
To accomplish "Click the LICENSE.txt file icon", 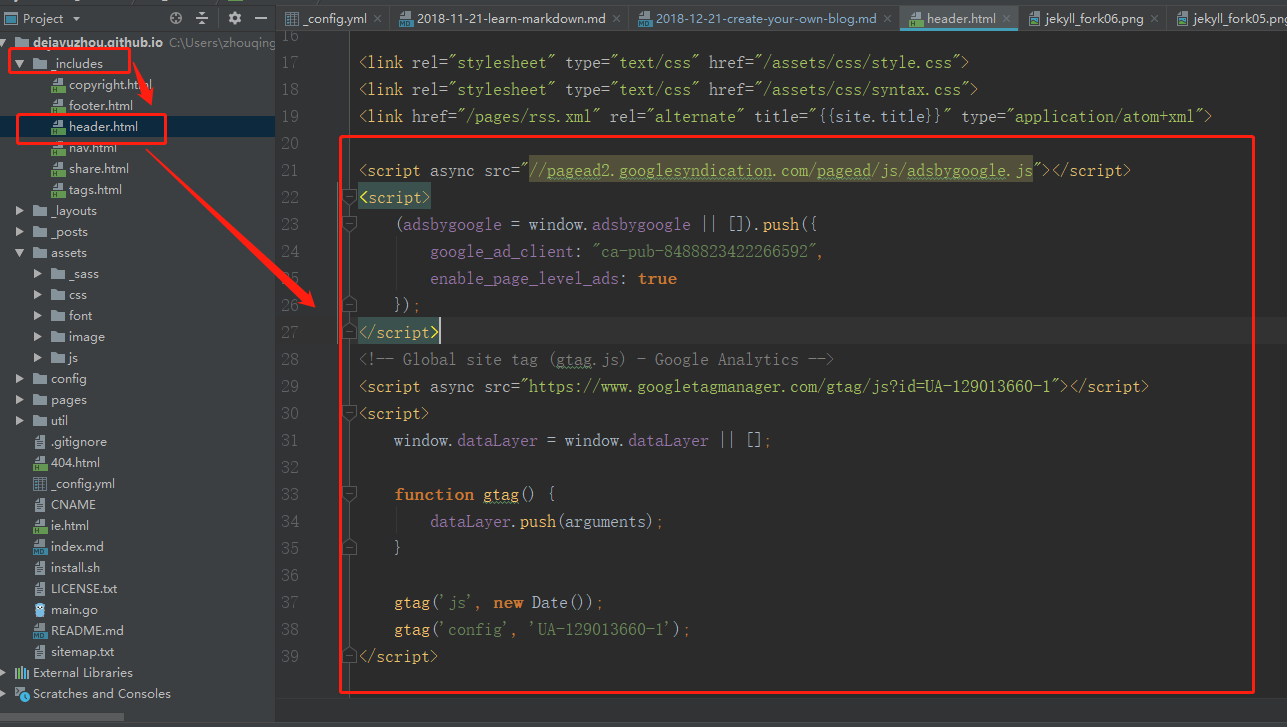I will click(40, 589).
